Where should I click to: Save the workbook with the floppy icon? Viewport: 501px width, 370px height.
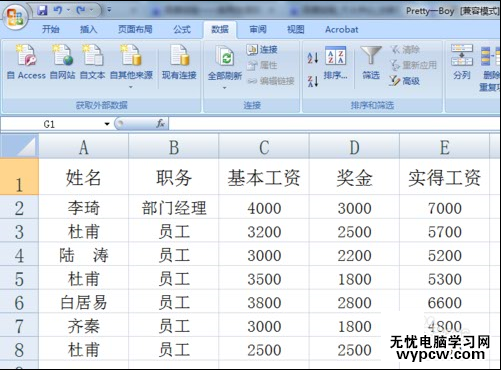(x=42, y=10)
